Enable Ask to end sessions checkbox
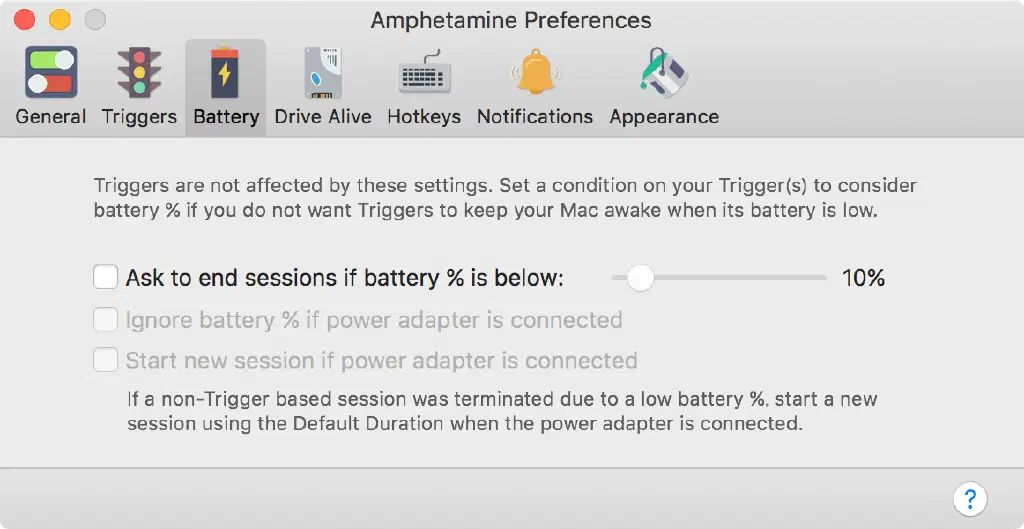Image resolution: width=1024 pixels, height=529 pixels. tap(106, 277)
